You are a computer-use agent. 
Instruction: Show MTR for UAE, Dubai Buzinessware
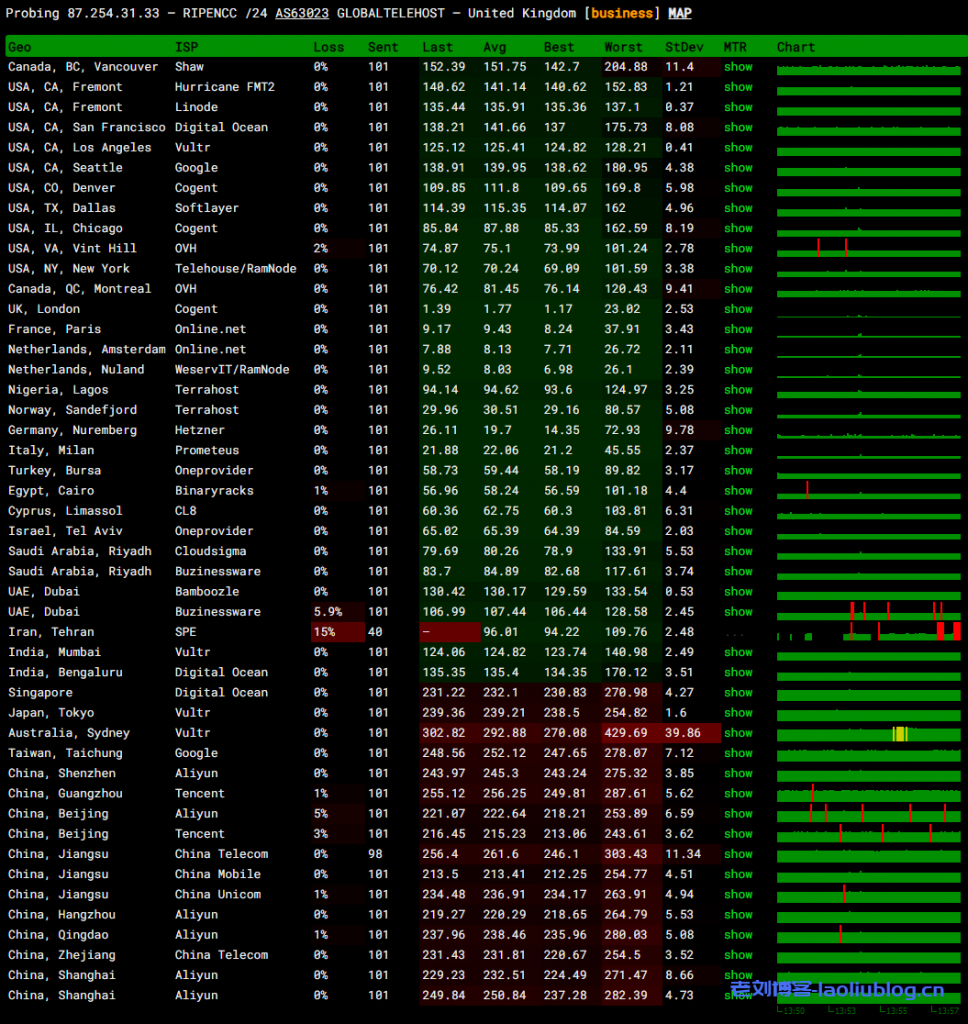point(738,612)
